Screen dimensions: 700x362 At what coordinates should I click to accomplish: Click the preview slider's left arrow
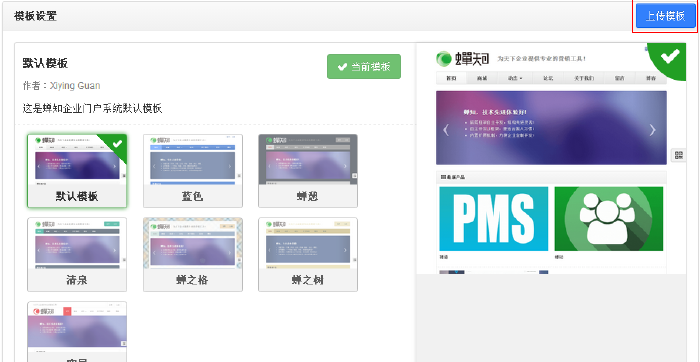point(446,129)
